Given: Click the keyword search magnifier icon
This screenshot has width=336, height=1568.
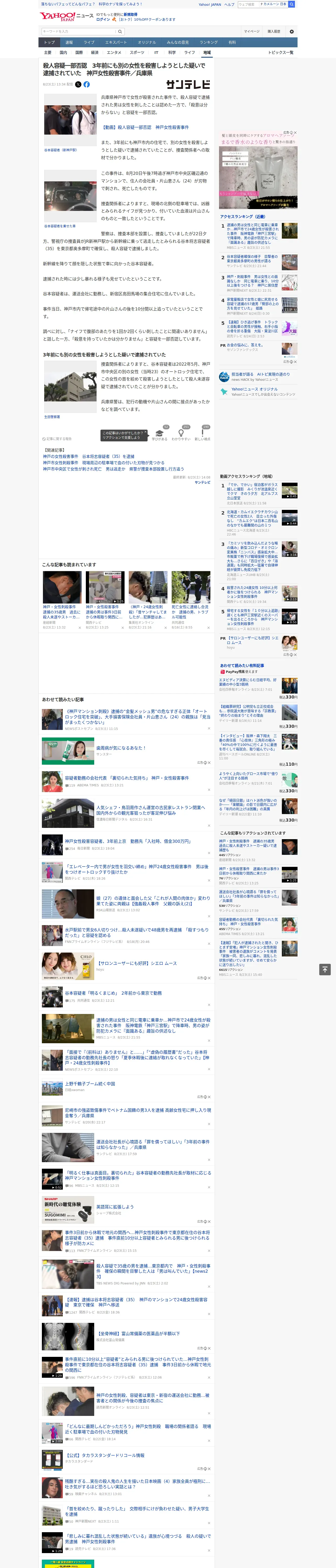Looking at the screenshot, I should click(120, 31).
